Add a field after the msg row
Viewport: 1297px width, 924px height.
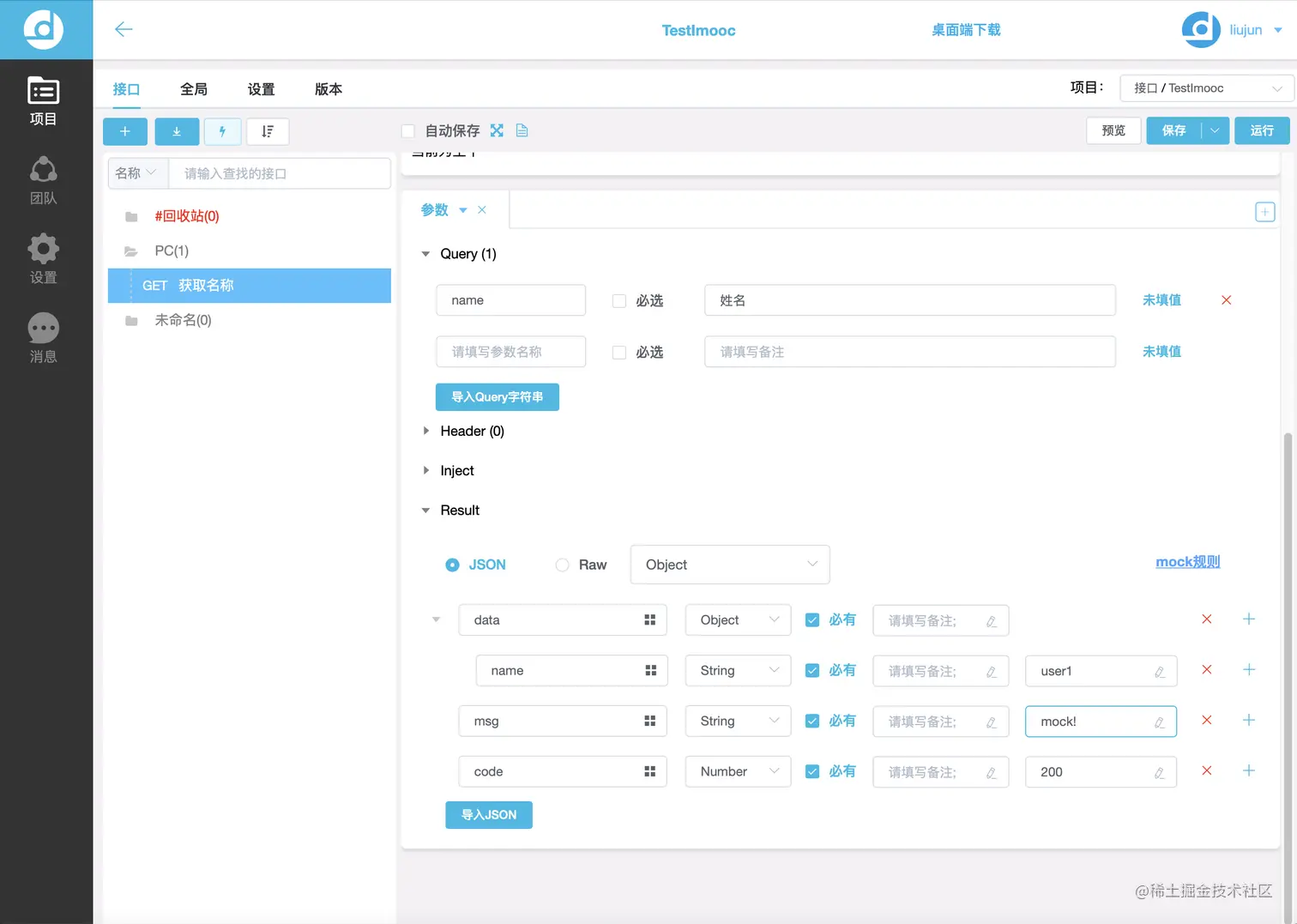1249,721
